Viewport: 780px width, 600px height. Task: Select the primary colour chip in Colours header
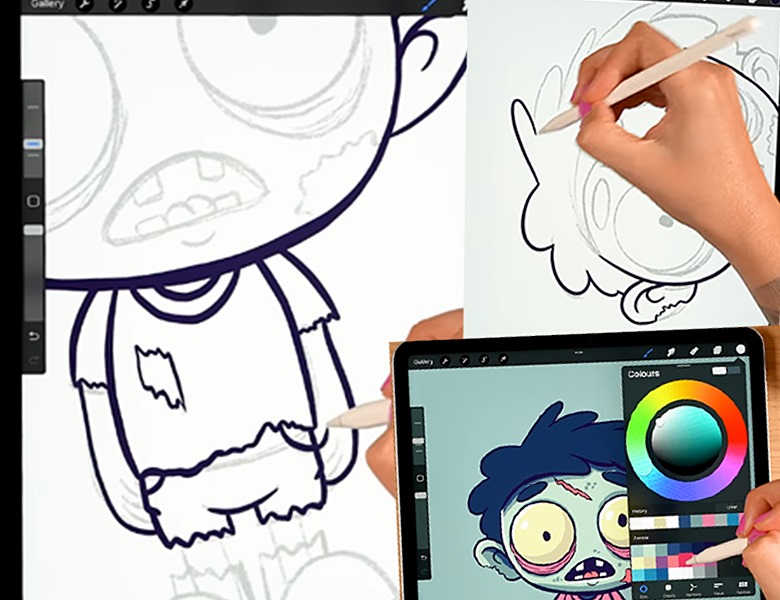coord(719,372)
